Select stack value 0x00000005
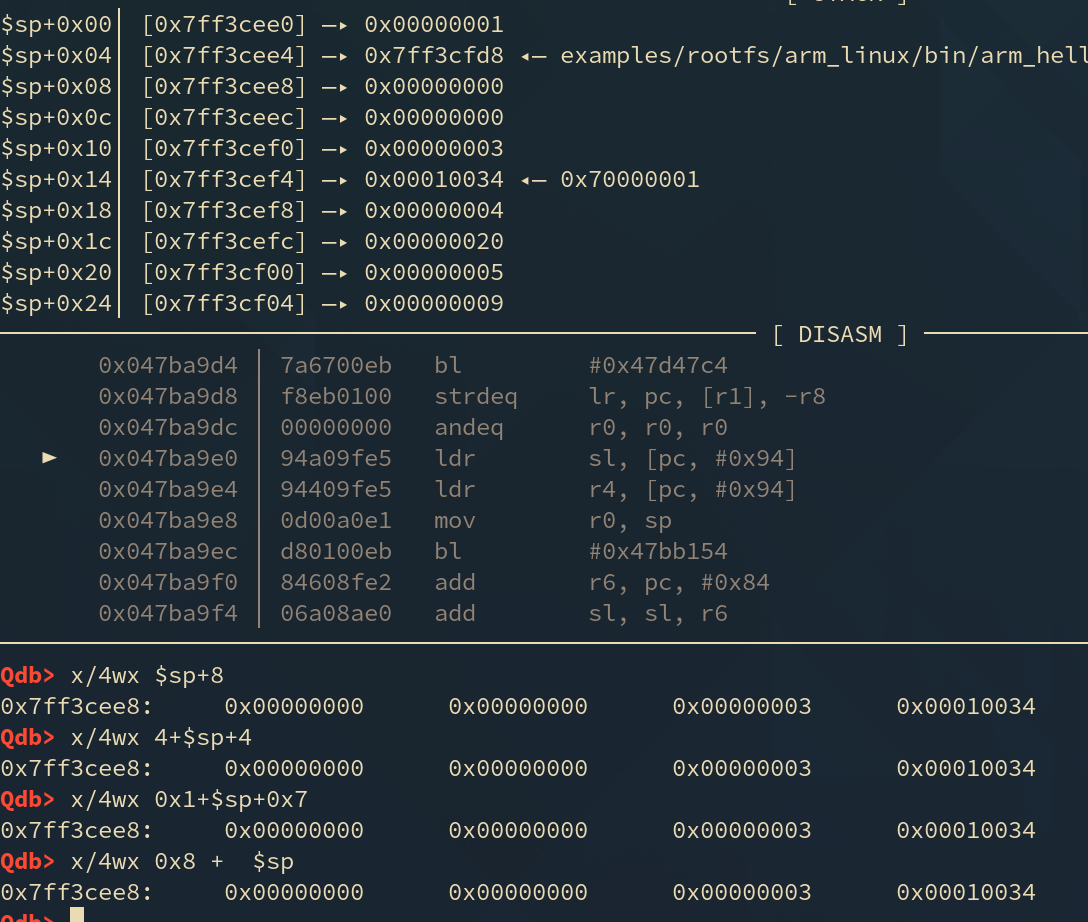This screenshot has height=922, width=1088. (x=434, y=273)
